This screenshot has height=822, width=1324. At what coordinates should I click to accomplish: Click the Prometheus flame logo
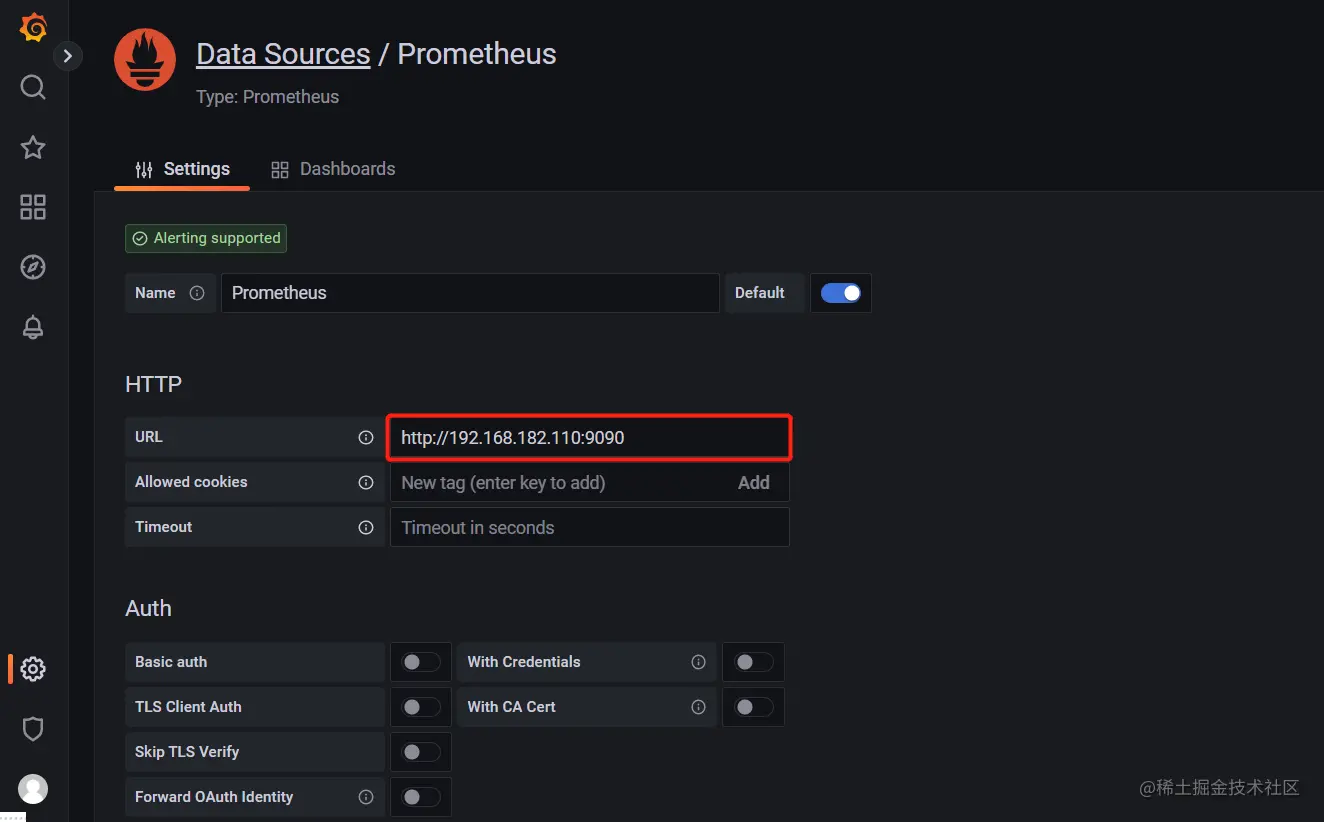[145, 60]
